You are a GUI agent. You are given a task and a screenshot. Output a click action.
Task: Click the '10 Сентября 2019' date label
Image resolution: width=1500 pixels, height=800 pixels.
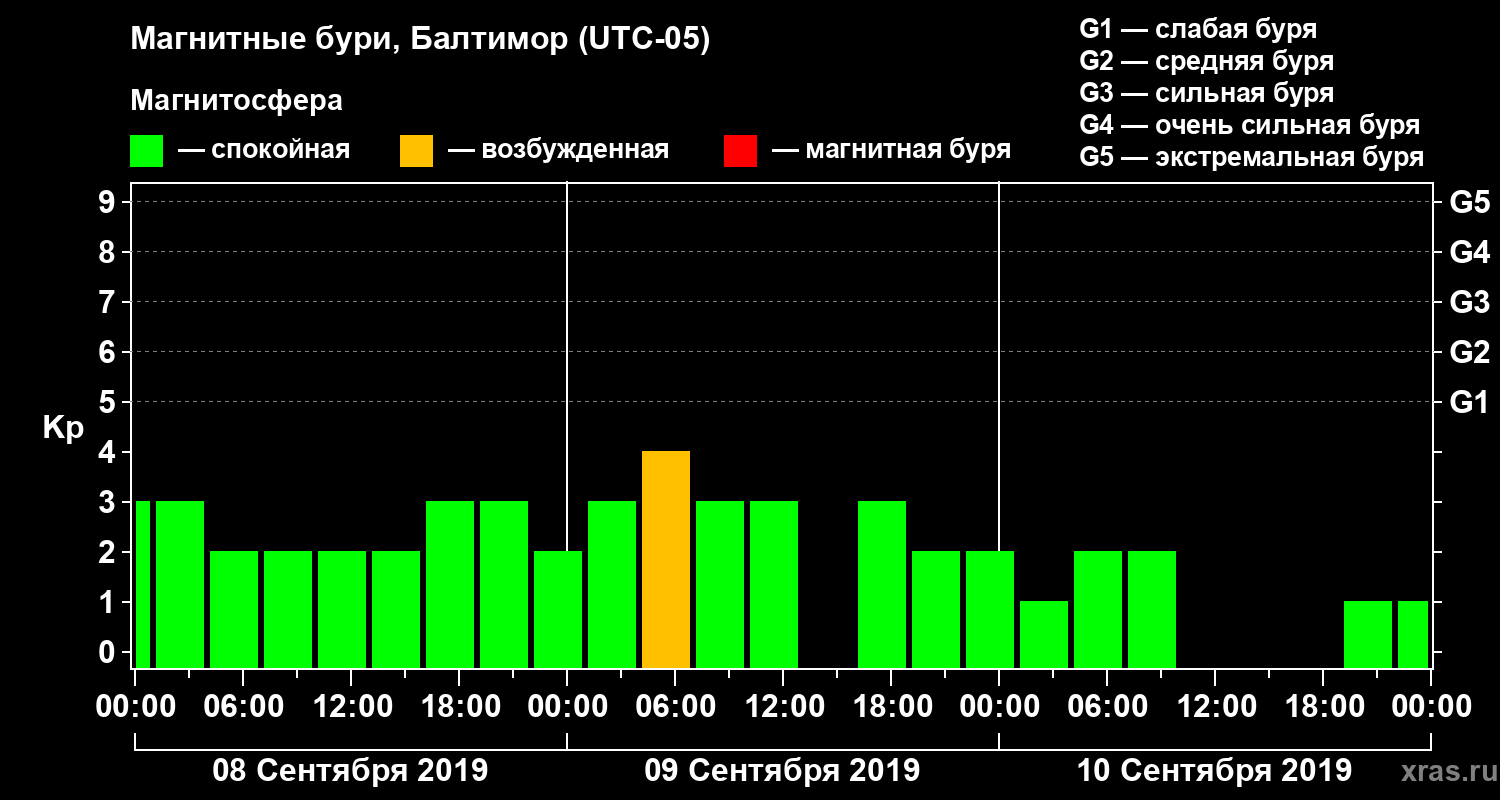pyautogui.click(x=1214, y=770)
